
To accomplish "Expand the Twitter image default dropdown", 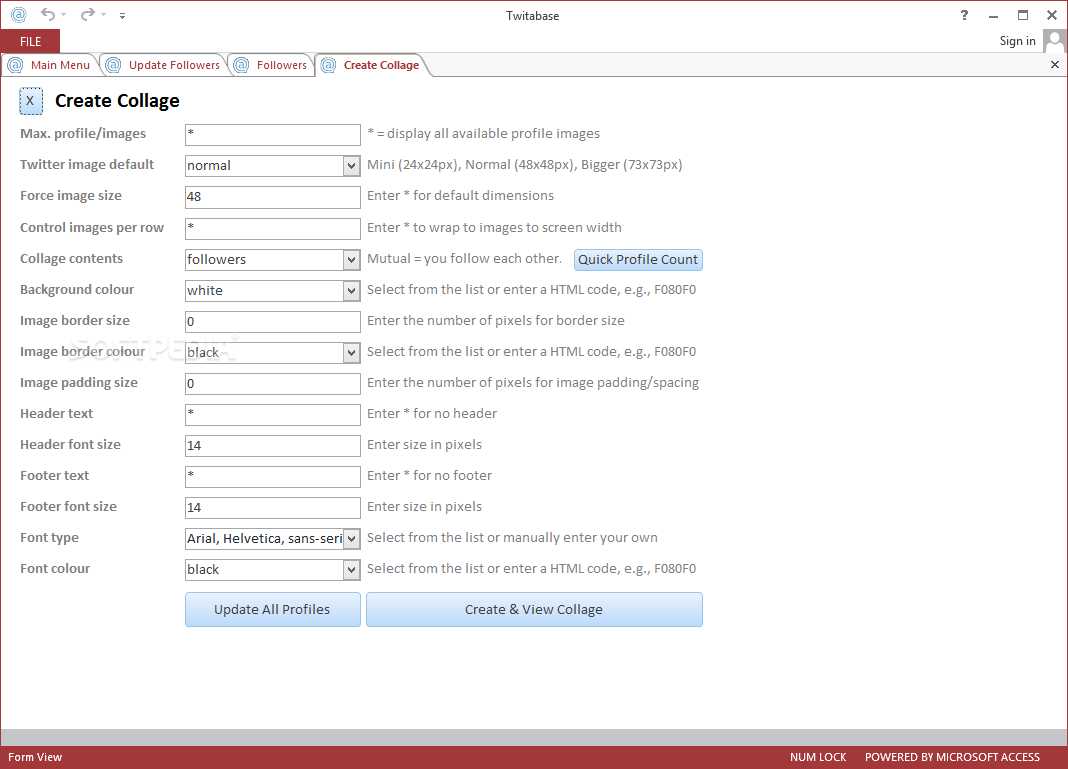I will pos(351,166).
